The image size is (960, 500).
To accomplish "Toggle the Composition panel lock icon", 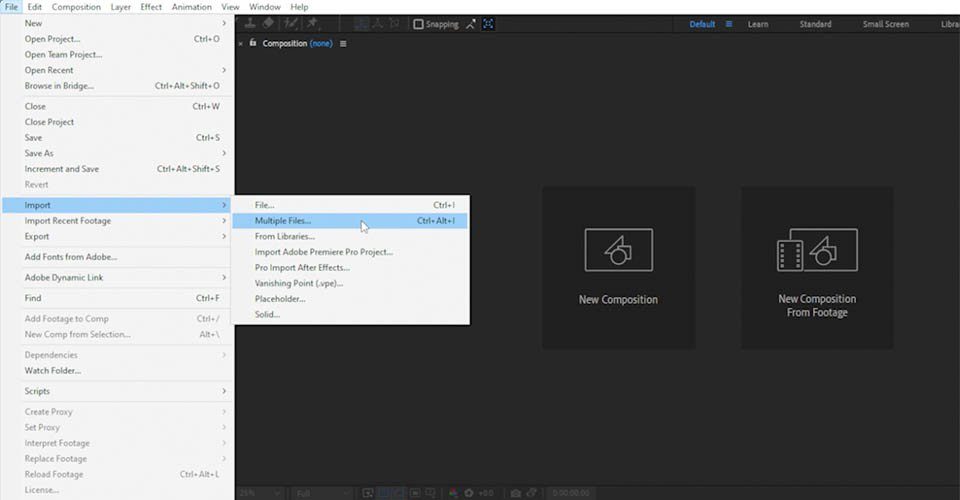I will [253, 43].
